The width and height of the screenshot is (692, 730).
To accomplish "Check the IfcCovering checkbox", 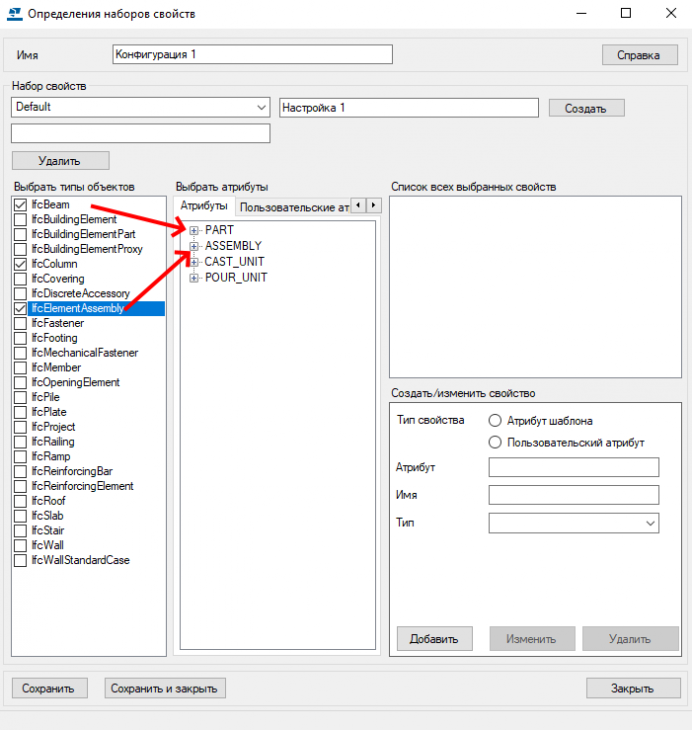I will tap(20, 279).
